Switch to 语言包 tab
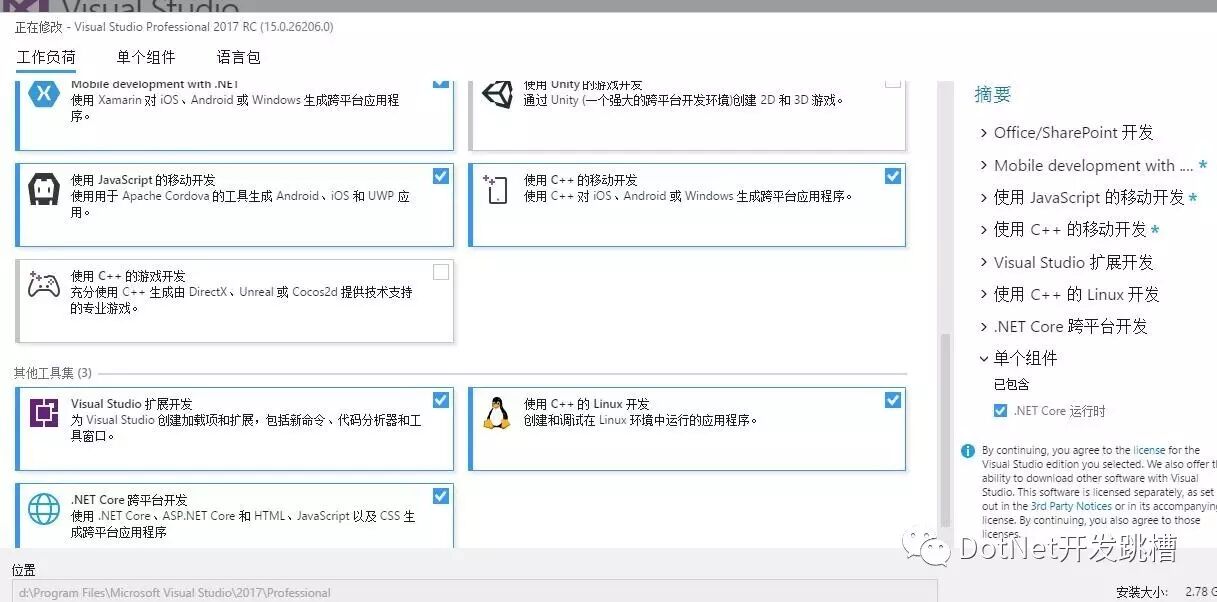Image resolution: width=1217 pixels, height=602 pixels. click(239, 57)
